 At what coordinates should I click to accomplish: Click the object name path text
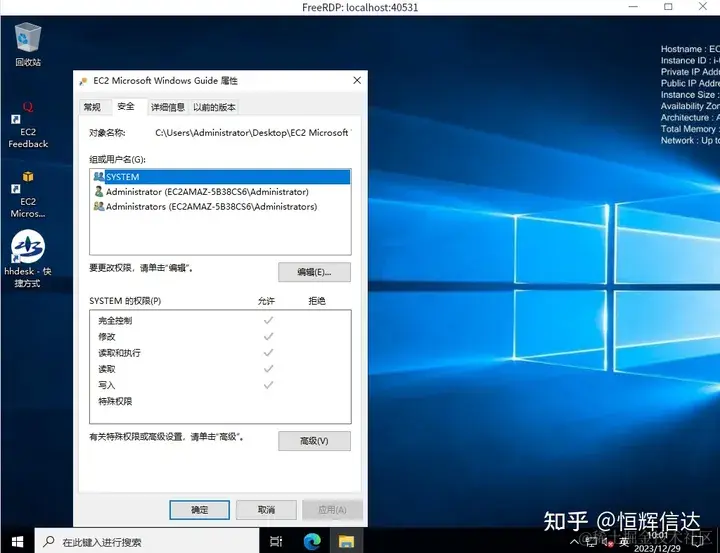tap(253, 133)
